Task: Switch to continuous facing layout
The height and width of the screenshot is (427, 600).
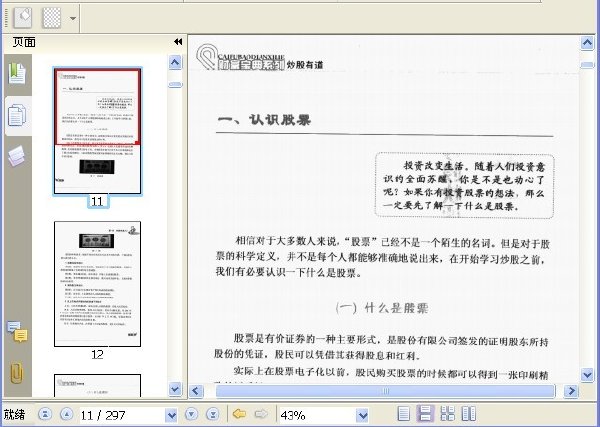Action: [448, 414]
